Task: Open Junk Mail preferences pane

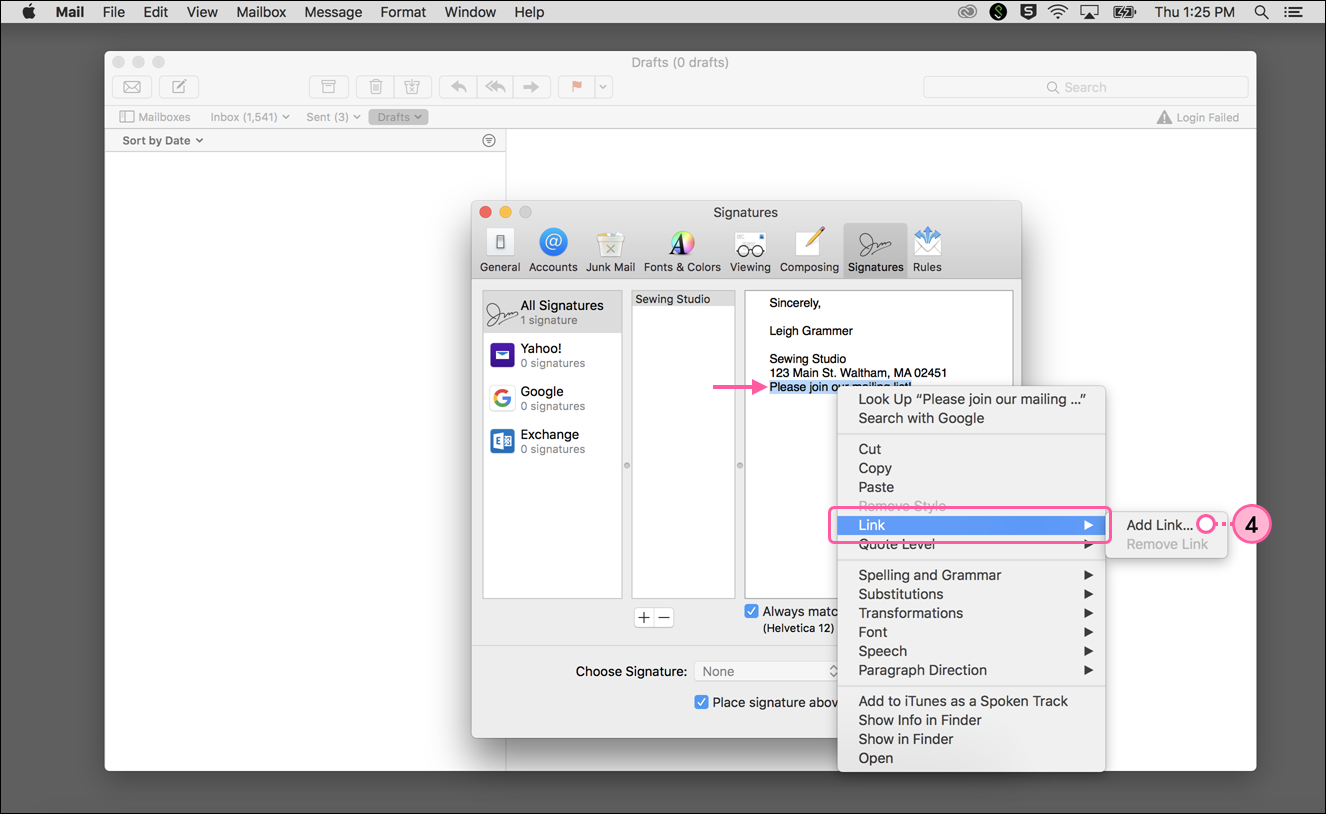Action: pos(610,250)
